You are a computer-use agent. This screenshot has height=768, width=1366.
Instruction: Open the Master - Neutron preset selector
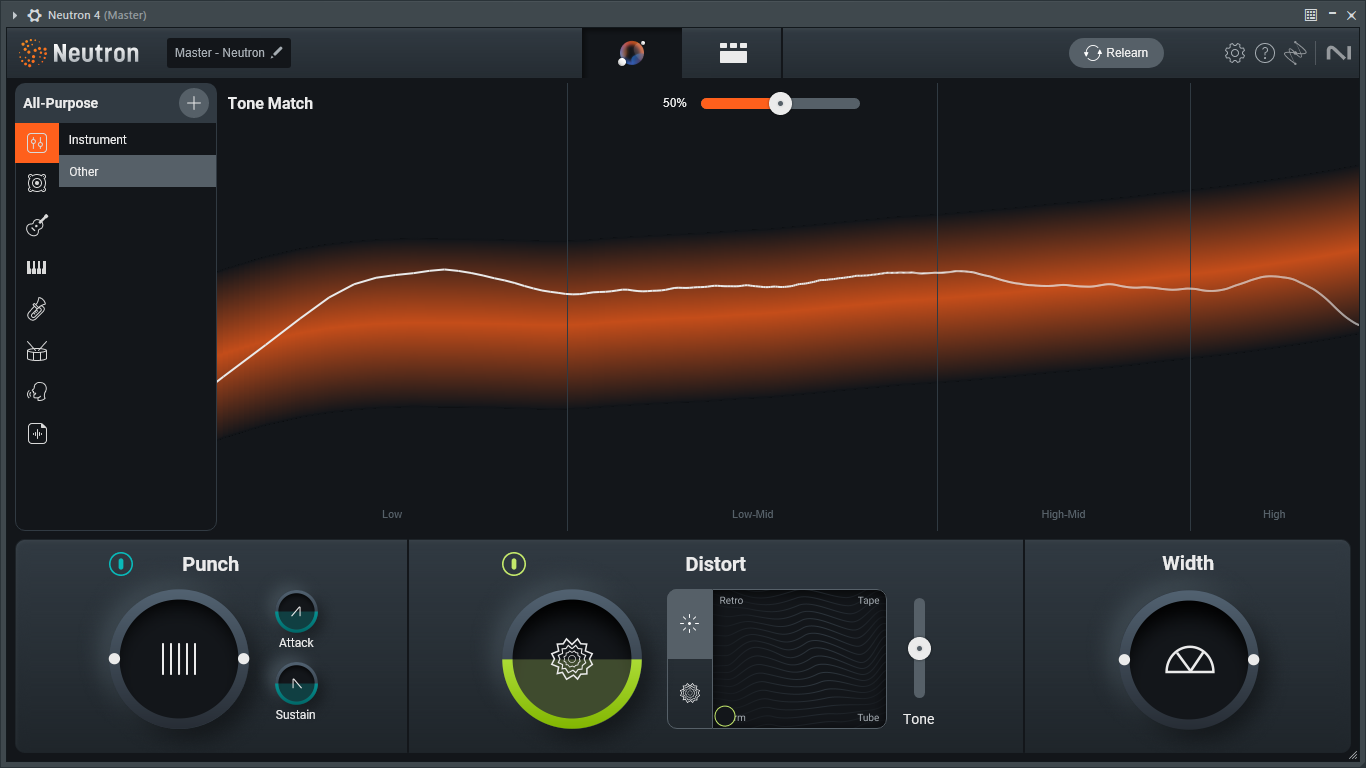(228, 52)
